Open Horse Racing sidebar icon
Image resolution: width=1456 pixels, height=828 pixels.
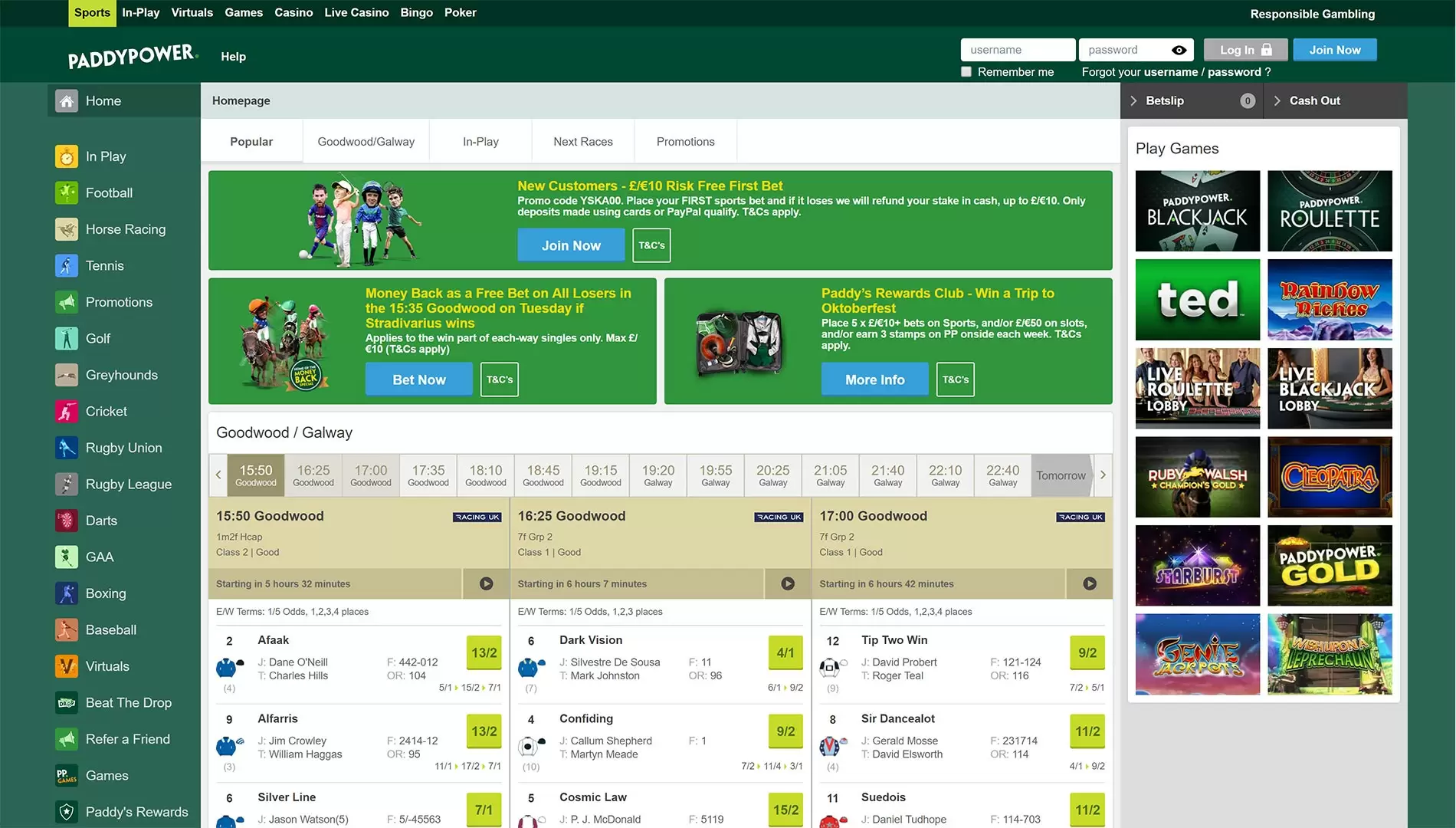[67, 229]
